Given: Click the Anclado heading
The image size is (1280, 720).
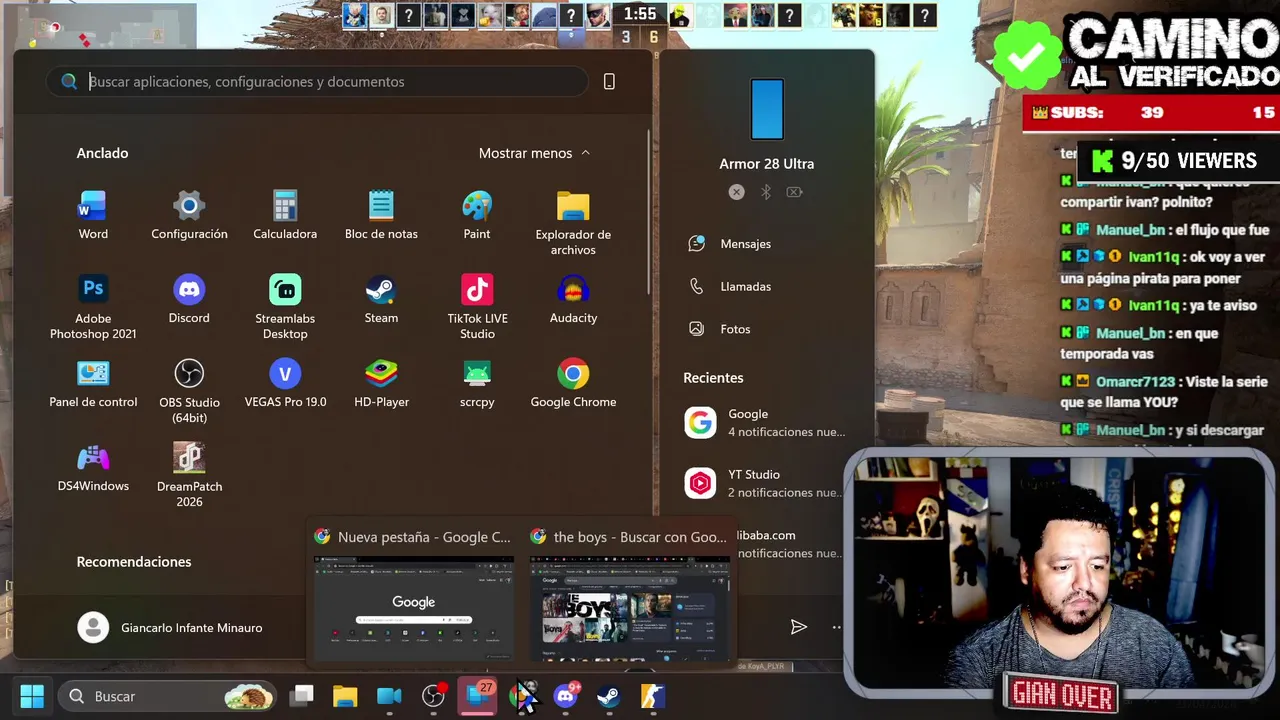Looking at the screenshot, I should (x=102, y=153).
